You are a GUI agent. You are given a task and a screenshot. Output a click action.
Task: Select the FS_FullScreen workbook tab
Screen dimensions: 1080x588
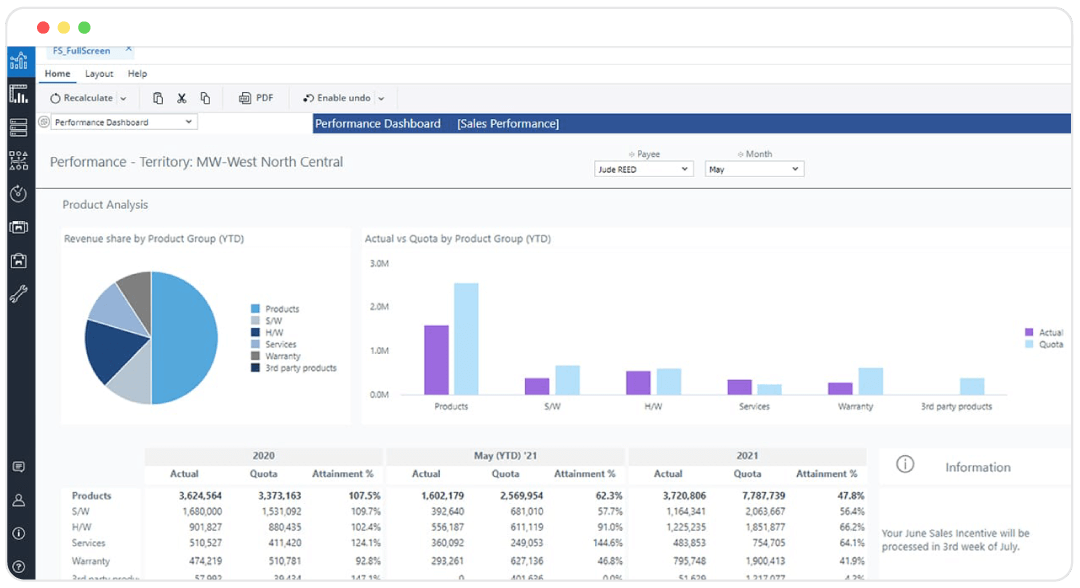(x=80, y=50)
